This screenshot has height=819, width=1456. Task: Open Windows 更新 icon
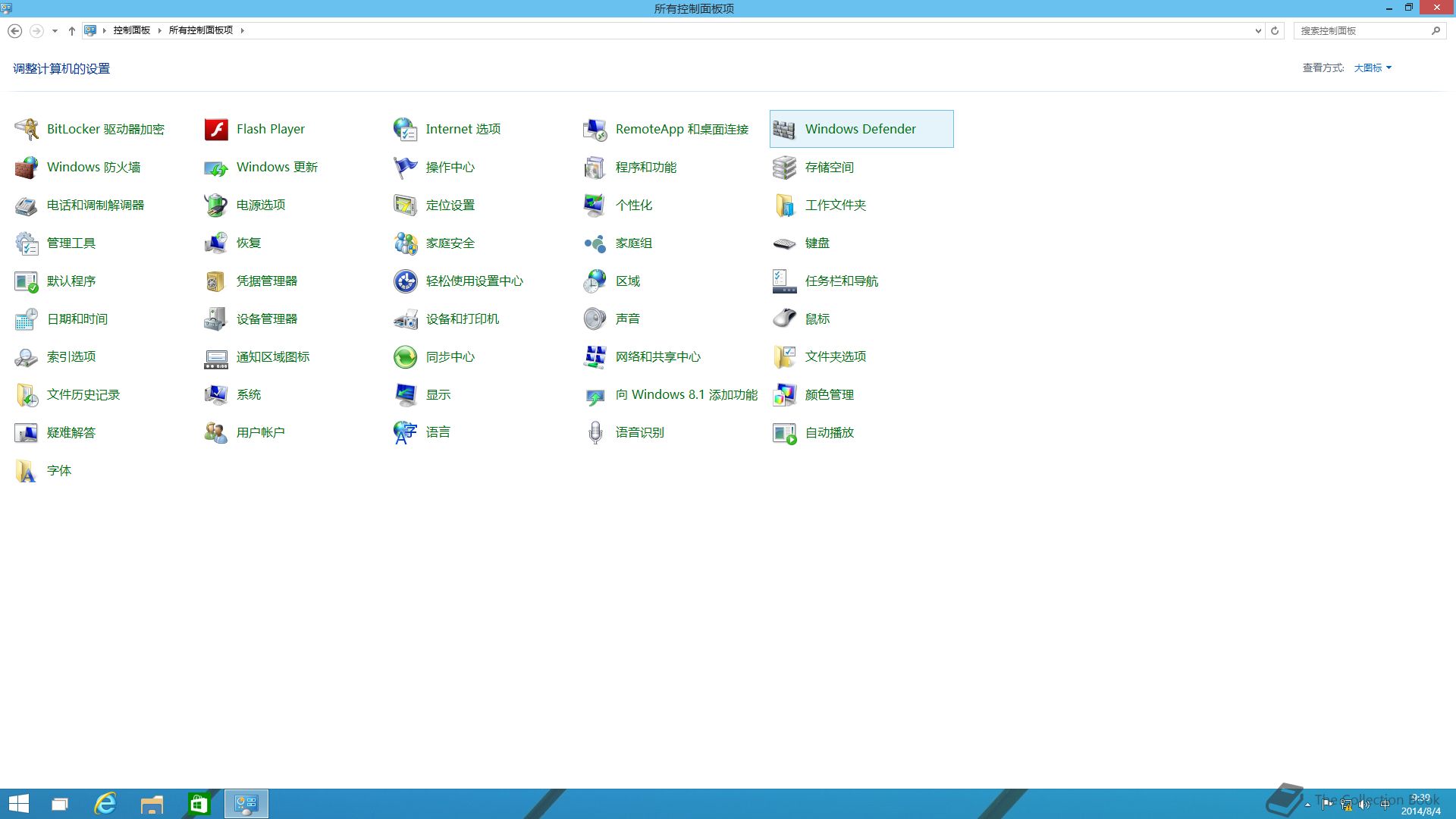(x=216, y=167)
